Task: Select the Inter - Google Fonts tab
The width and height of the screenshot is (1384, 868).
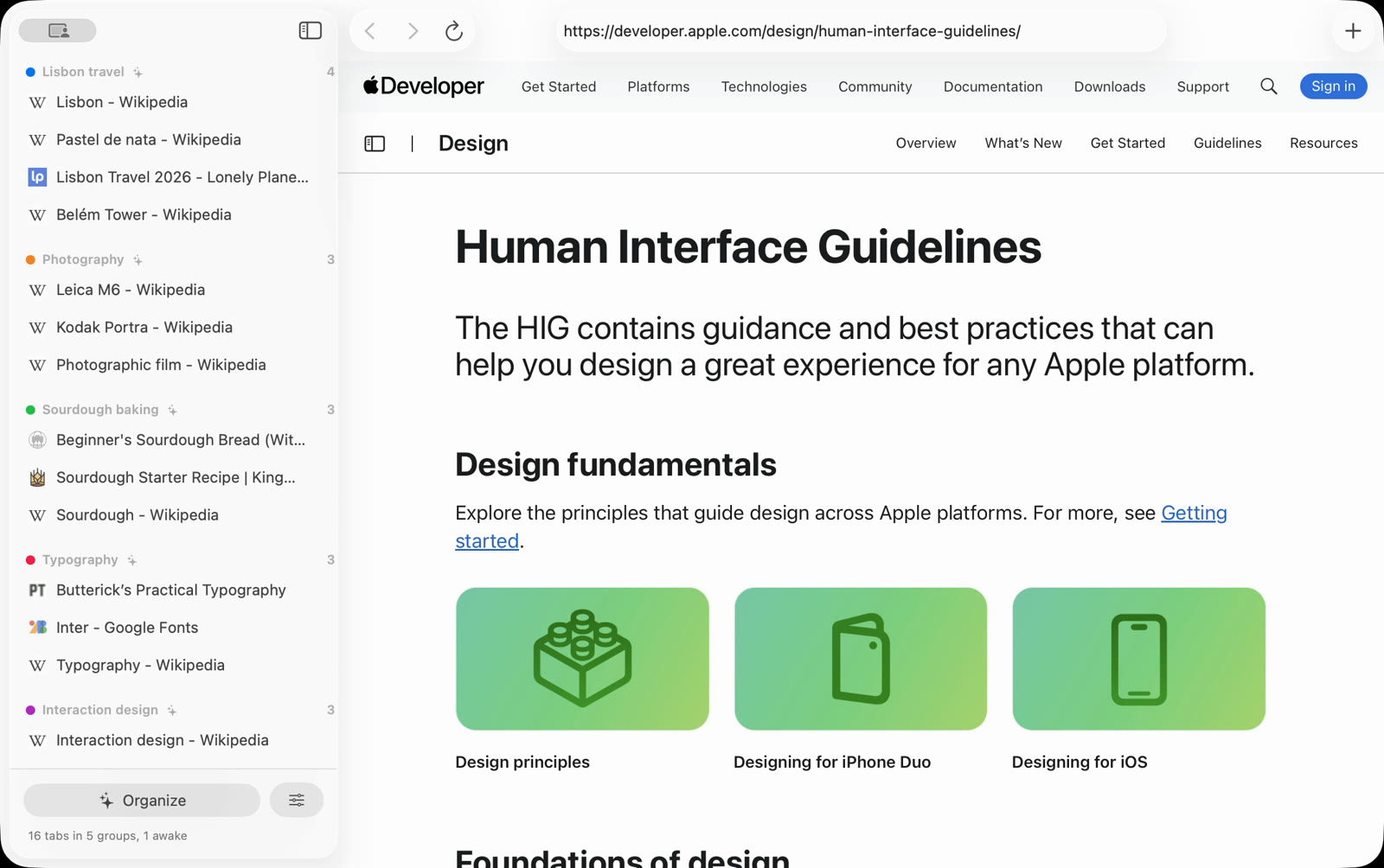Action: click(173, 628)
